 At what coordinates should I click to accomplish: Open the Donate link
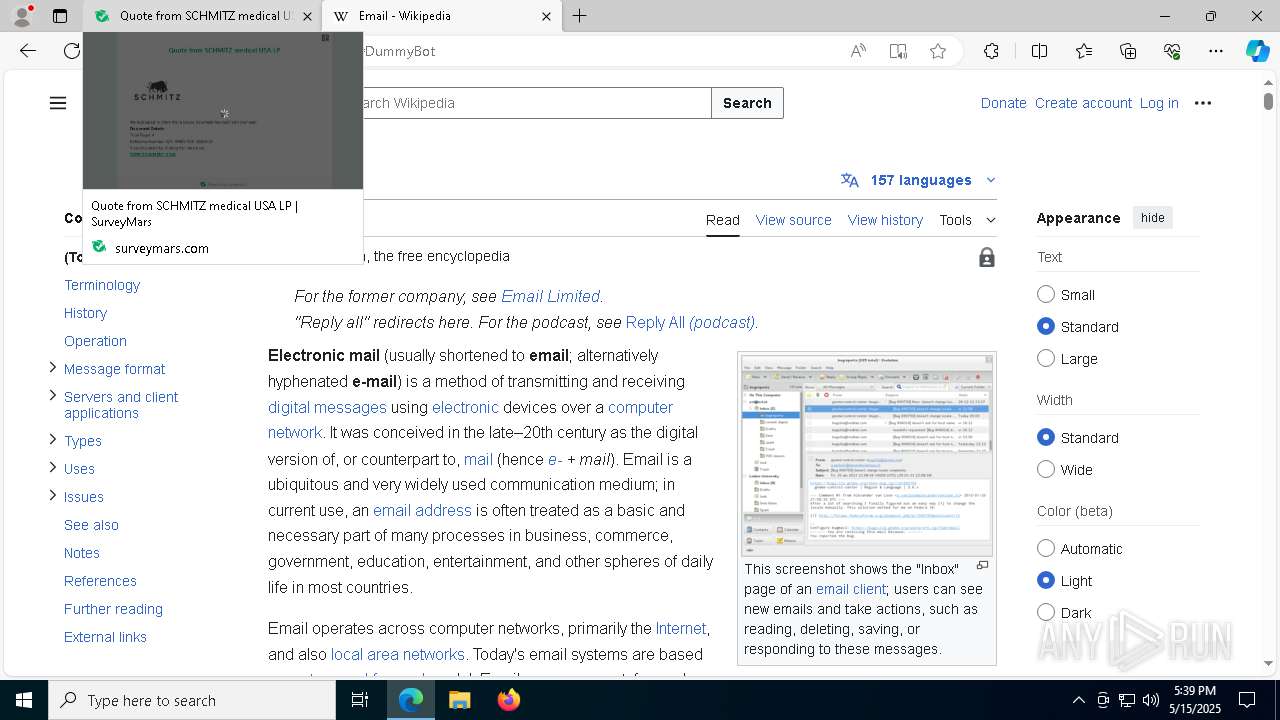tap(1003, 103)
